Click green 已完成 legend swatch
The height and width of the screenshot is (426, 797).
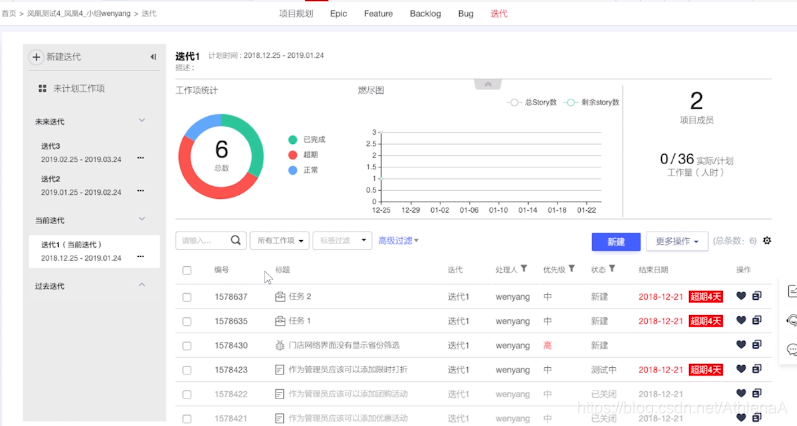[x=293, y=139]
